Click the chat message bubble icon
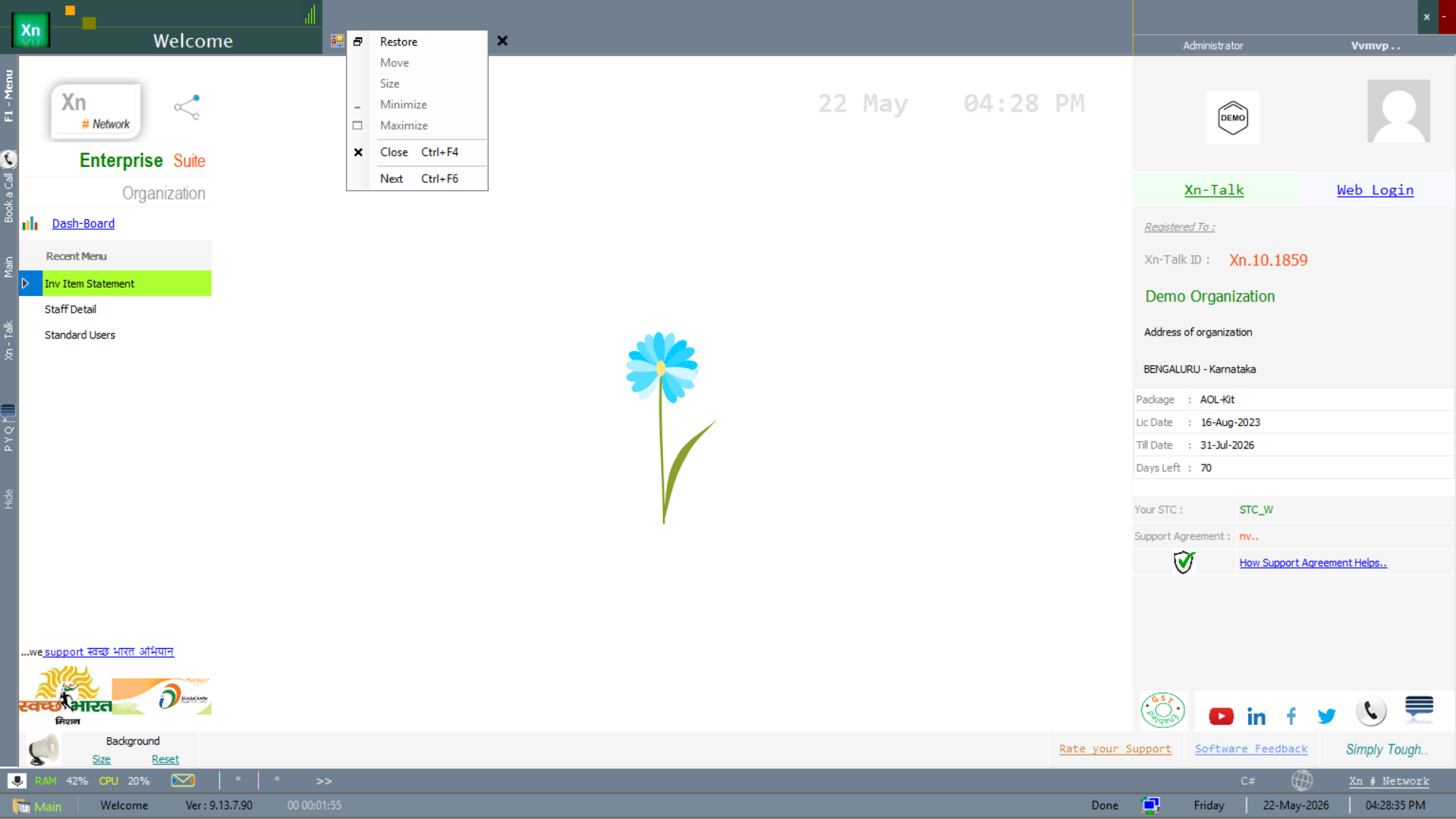 click(1418, 708)
